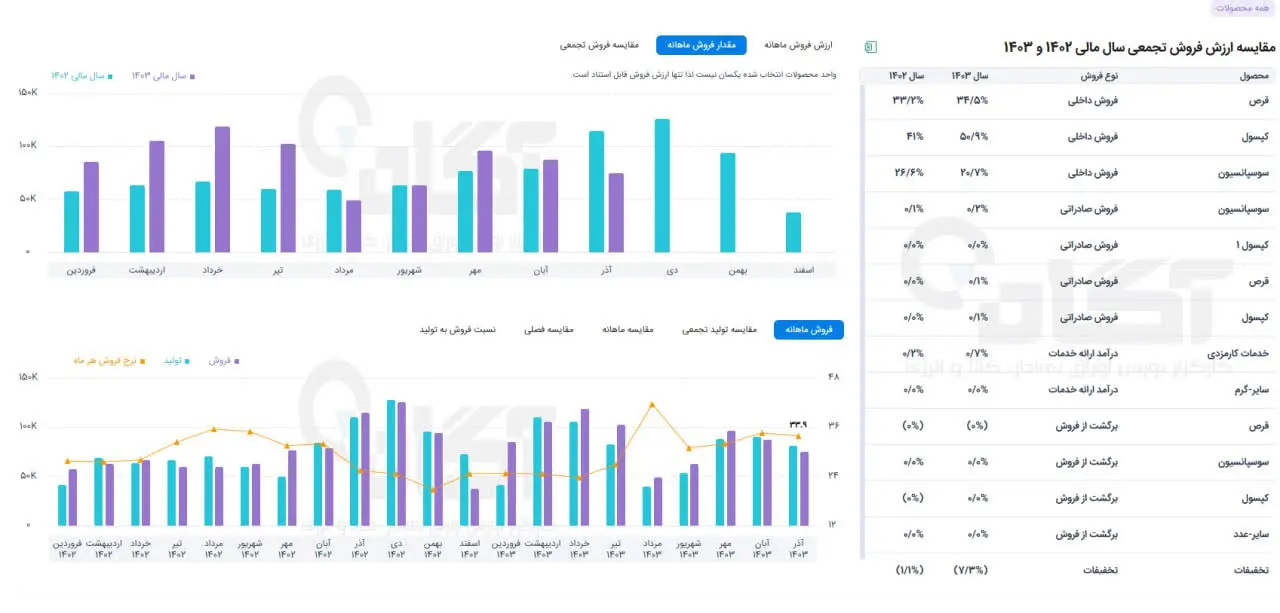This screenshot has height=613, width=1280.
Task: Click the table title مقایسه ارزش فروش تجمعی
Action: (x=1139, y=47)
